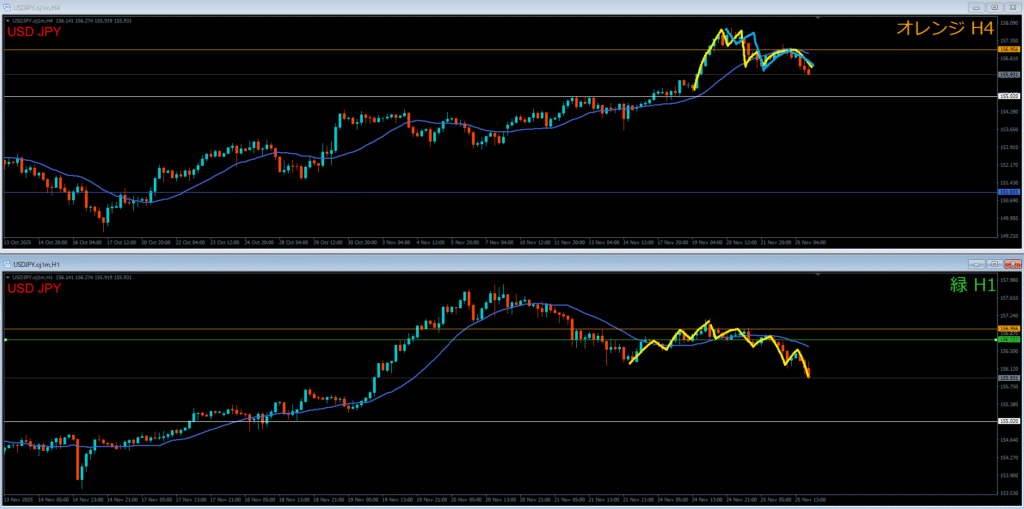Screen dimensions: 1024x509
Task: Select the orange horizontal line on H4 chart
Action: tap(400, 49)
